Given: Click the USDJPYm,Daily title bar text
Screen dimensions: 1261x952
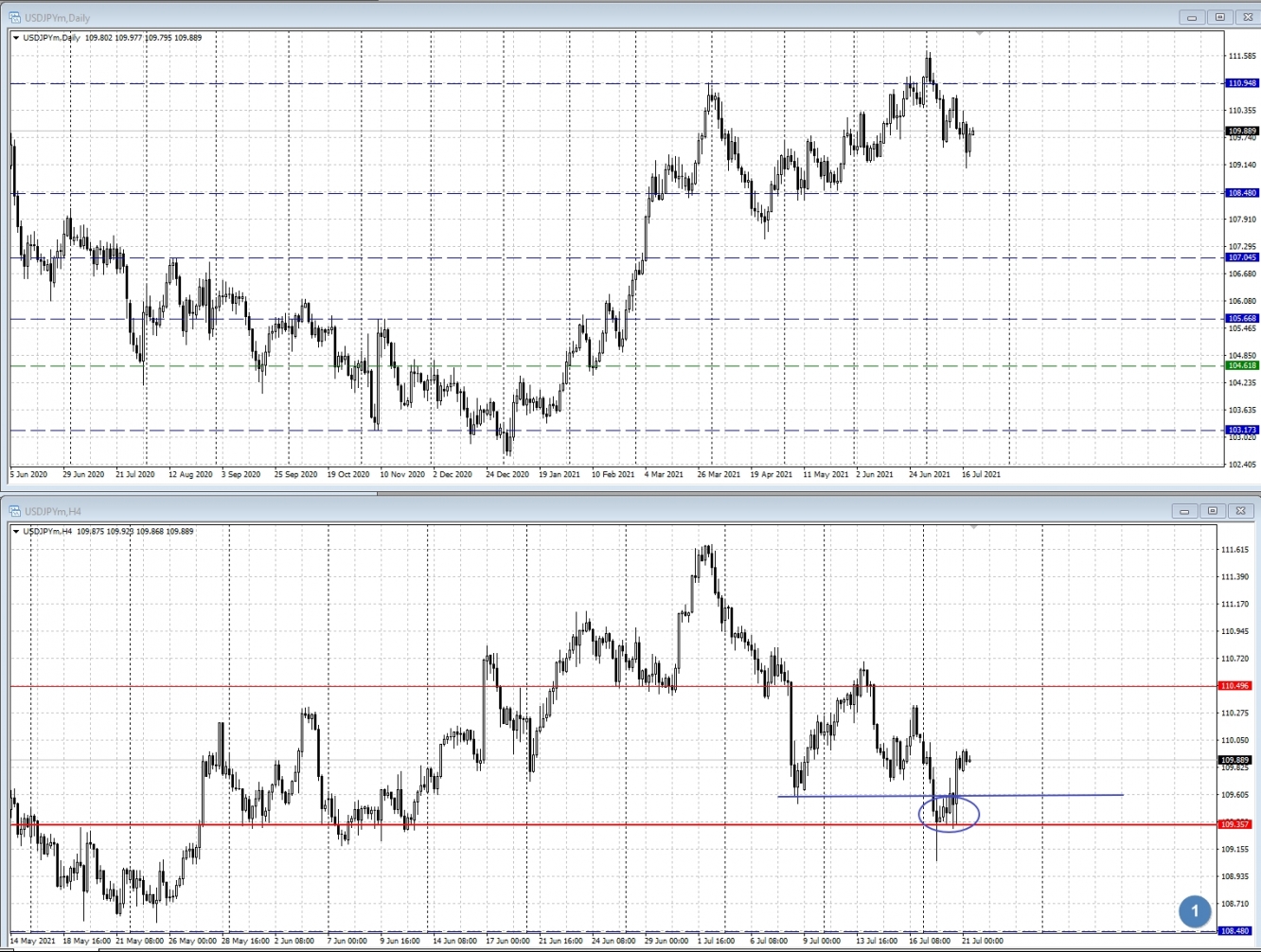Looking at the screenshot, I should [57, 17].
